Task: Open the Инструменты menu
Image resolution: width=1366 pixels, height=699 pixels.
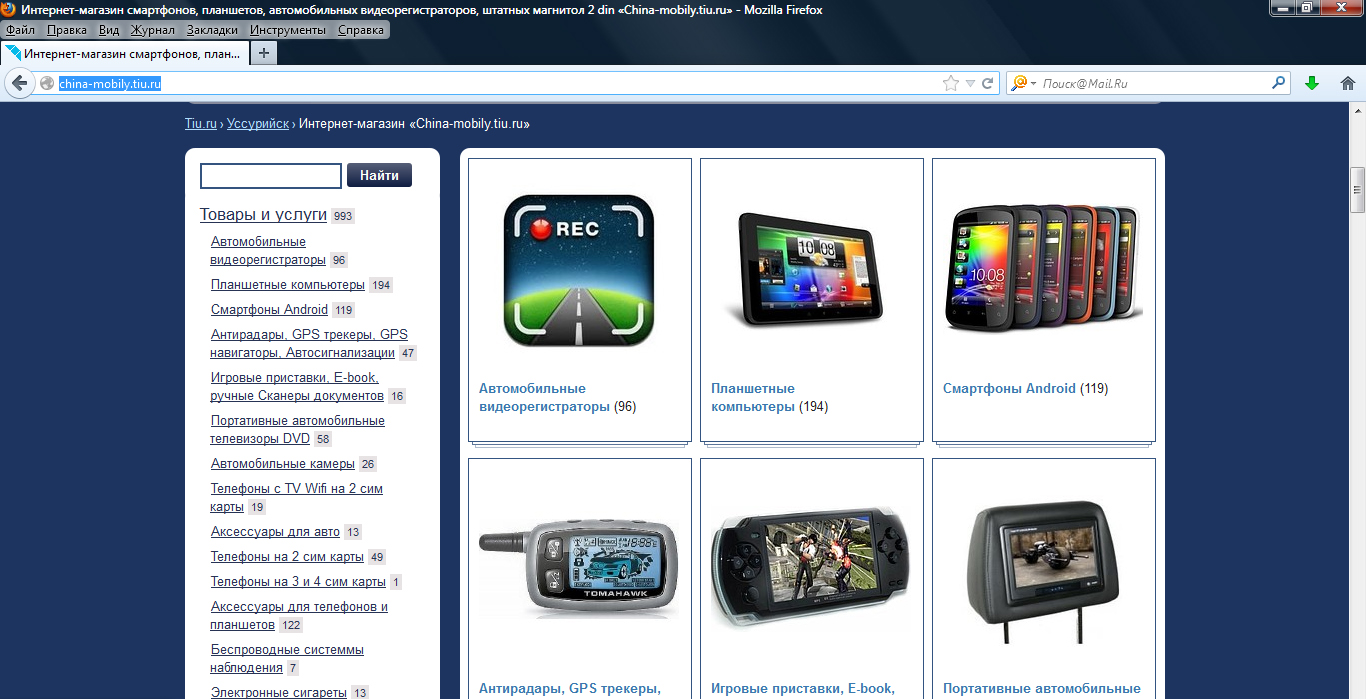Action: tap(288, 30)
